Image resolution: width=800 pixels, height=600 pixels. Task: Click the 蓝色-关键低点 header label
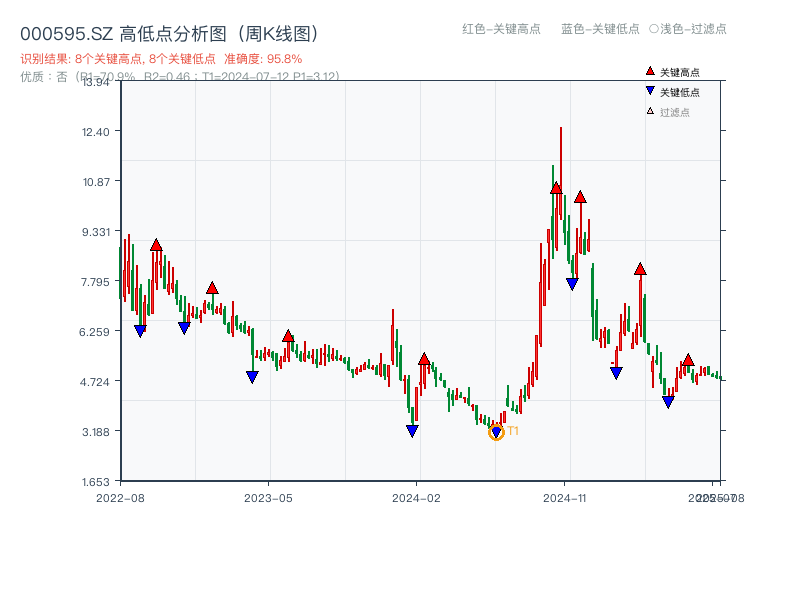600,29
